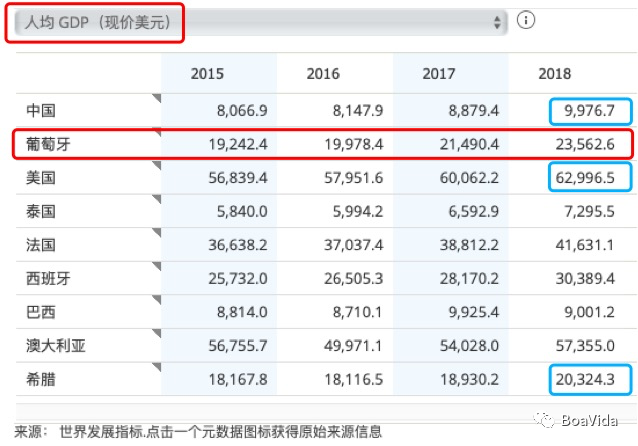Click the value 19,242.4 in the table
This screenshot has height=446, width=638.
pos(238,144)
